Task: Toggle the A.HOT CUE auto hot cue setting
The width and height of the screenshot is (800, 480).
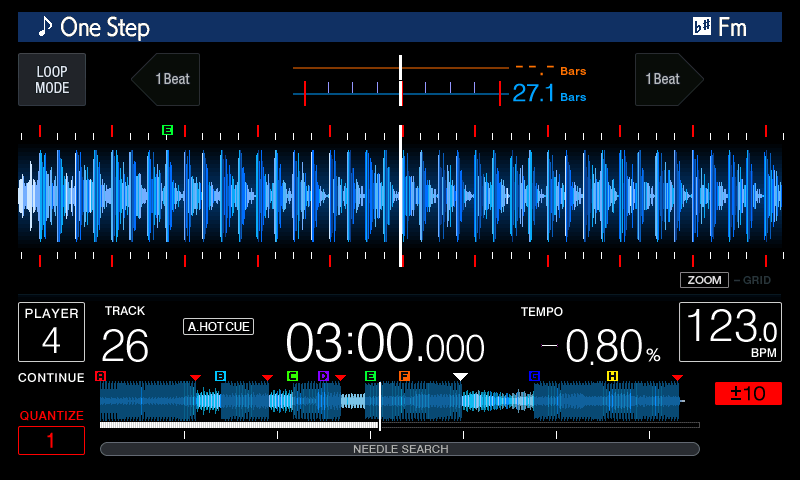Action: click(218, 326)
